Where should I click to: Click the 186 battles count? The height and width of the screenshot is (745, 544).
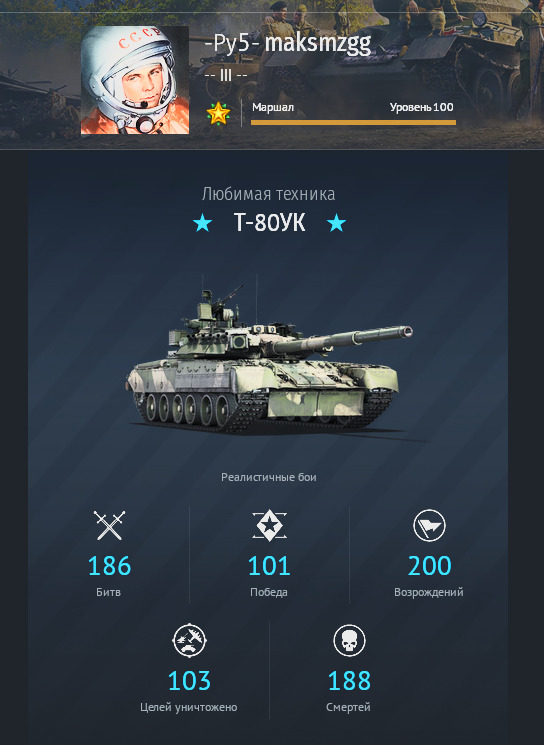click(109, 566)
